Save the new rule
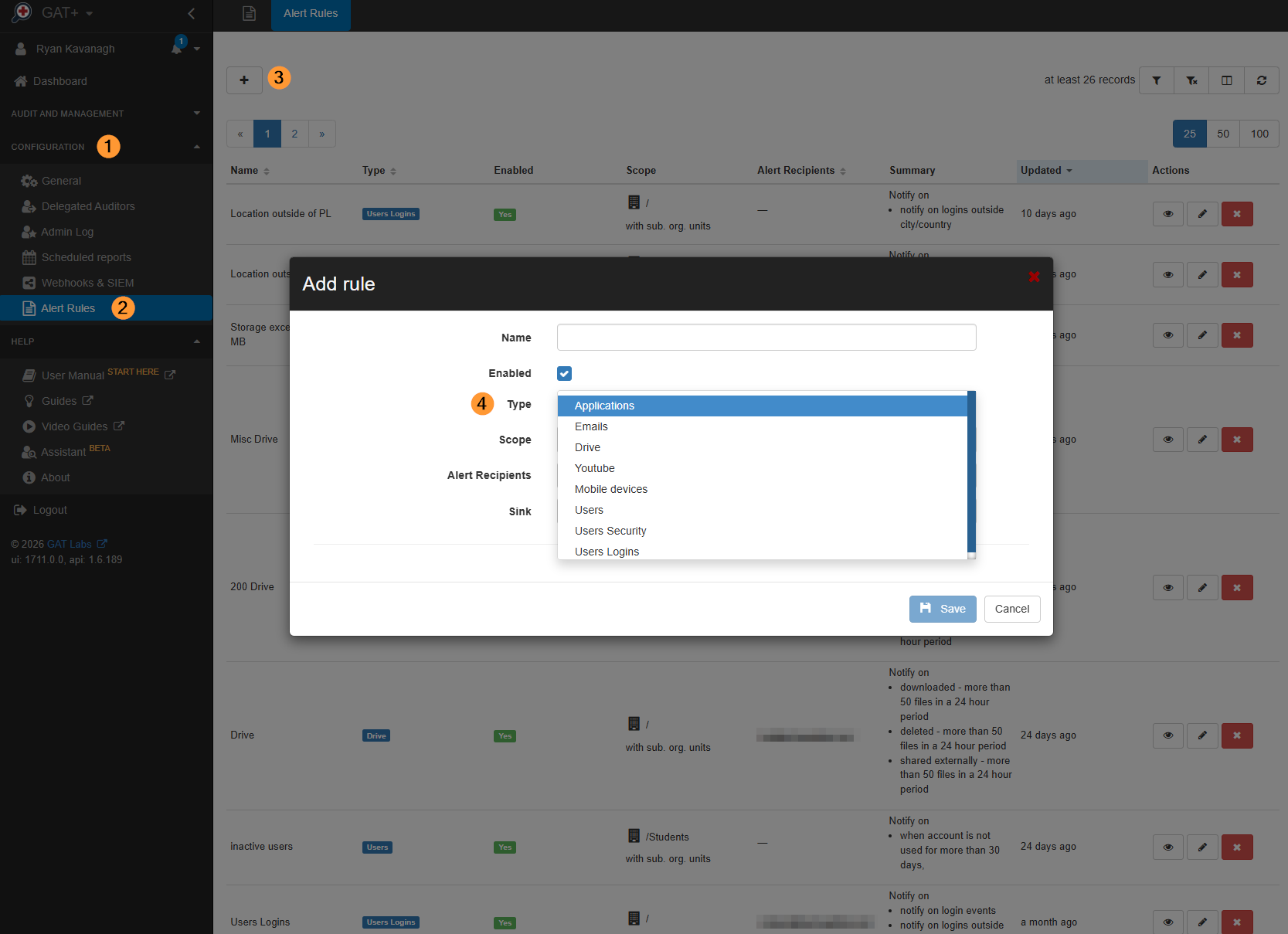This screenshot has height=934, width=1288. (x=942, y=609)
